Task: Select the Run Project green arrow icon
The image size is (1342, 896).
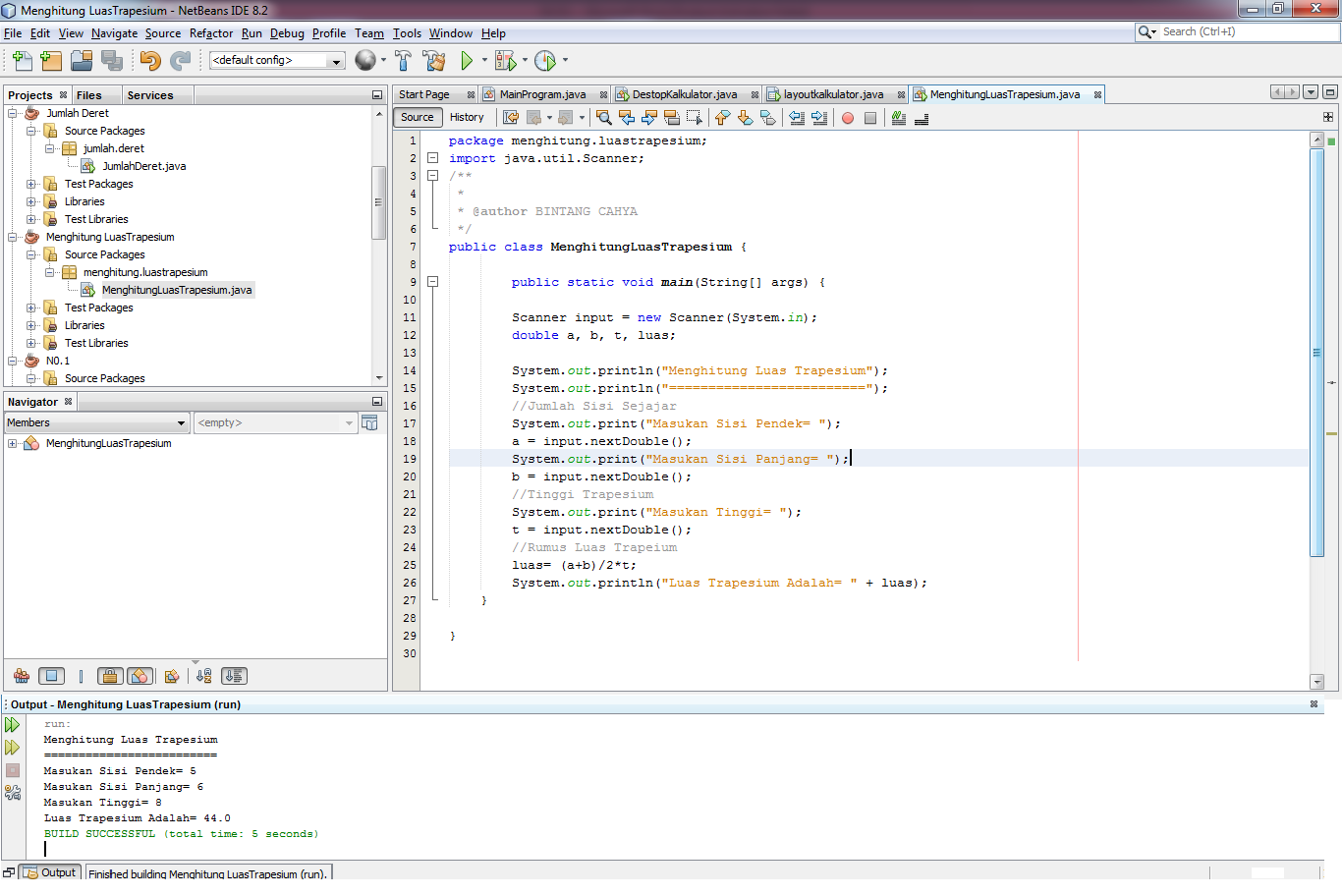Action: (x=466, y=60)
